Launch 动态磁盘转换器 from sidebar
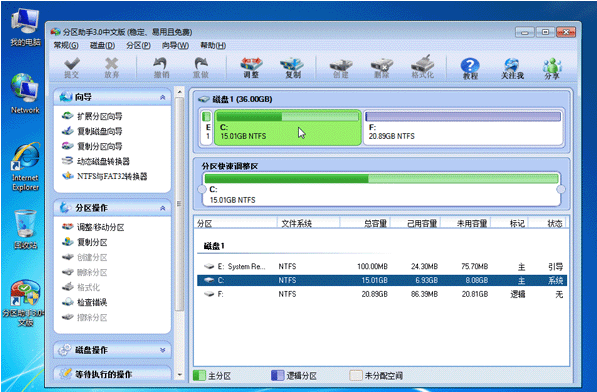Screen dimensions: 597x392 pyautogui.click(x=96, y=161)
